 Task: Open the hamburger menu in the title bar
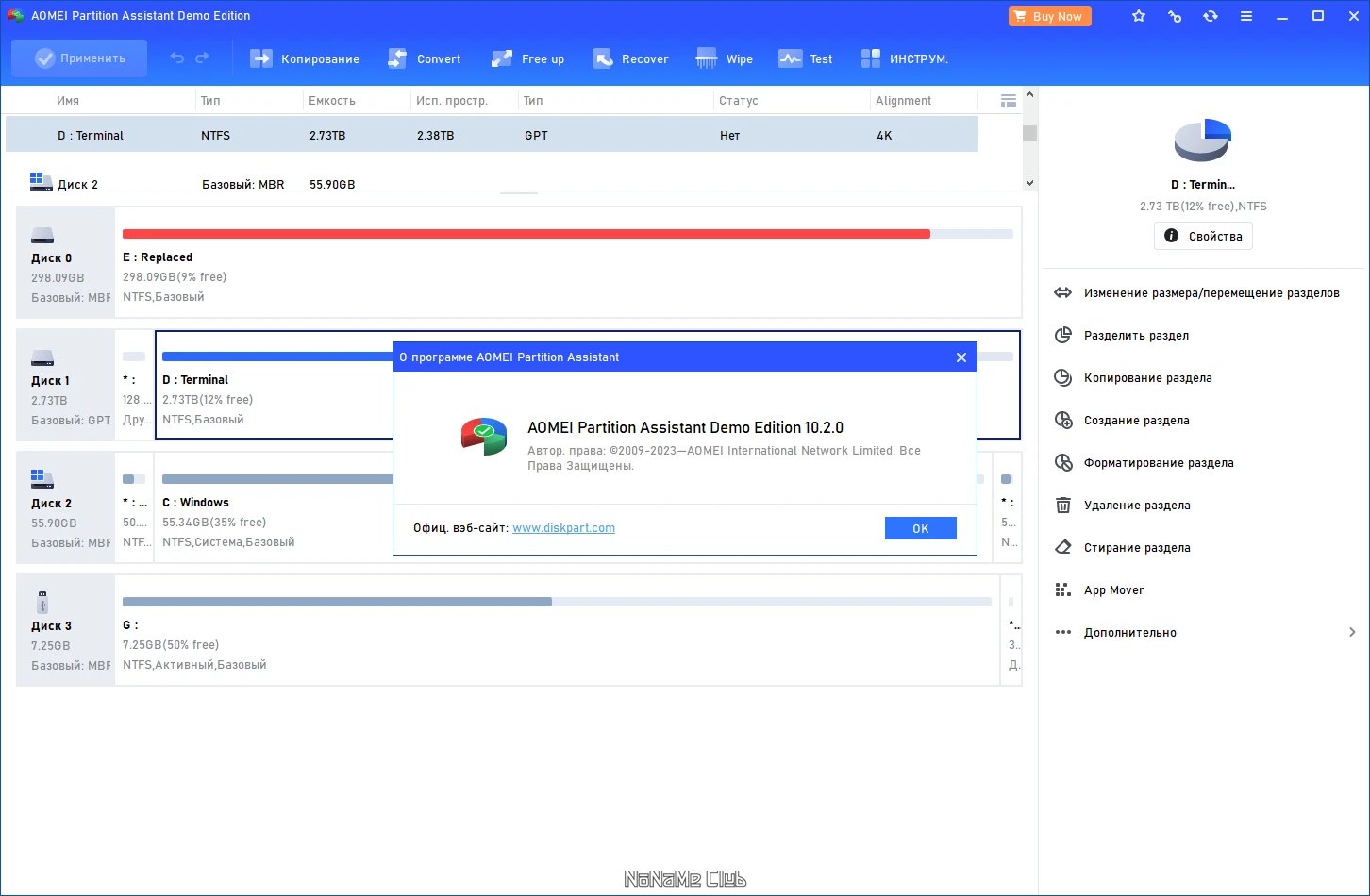click(1246, 16)
